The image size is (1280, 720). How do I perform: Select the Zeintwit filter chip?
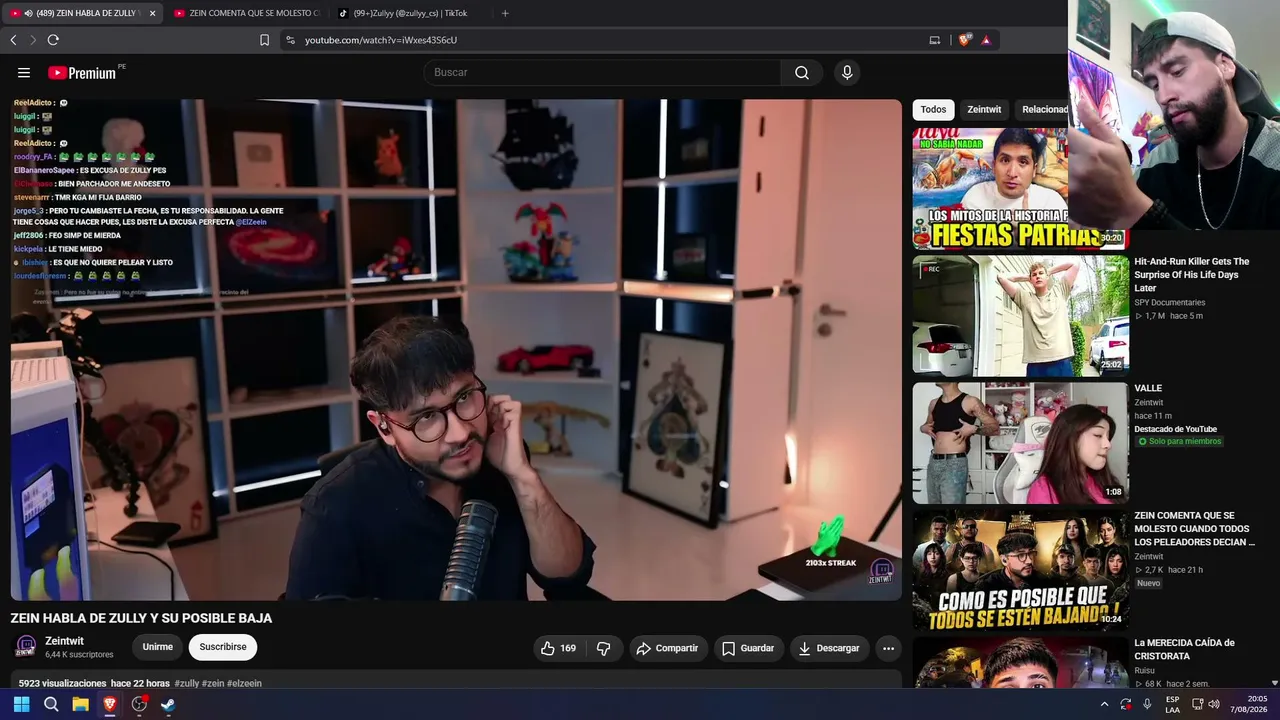984,109
